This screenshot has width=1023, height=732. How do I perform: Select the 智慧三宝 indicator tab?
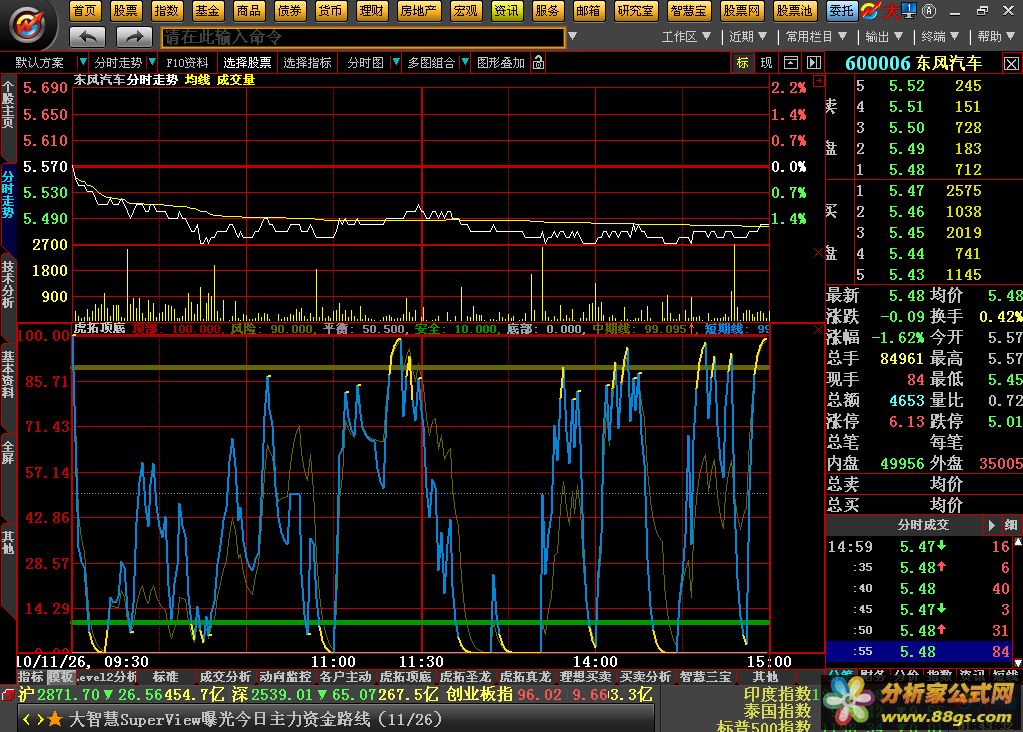705,677
